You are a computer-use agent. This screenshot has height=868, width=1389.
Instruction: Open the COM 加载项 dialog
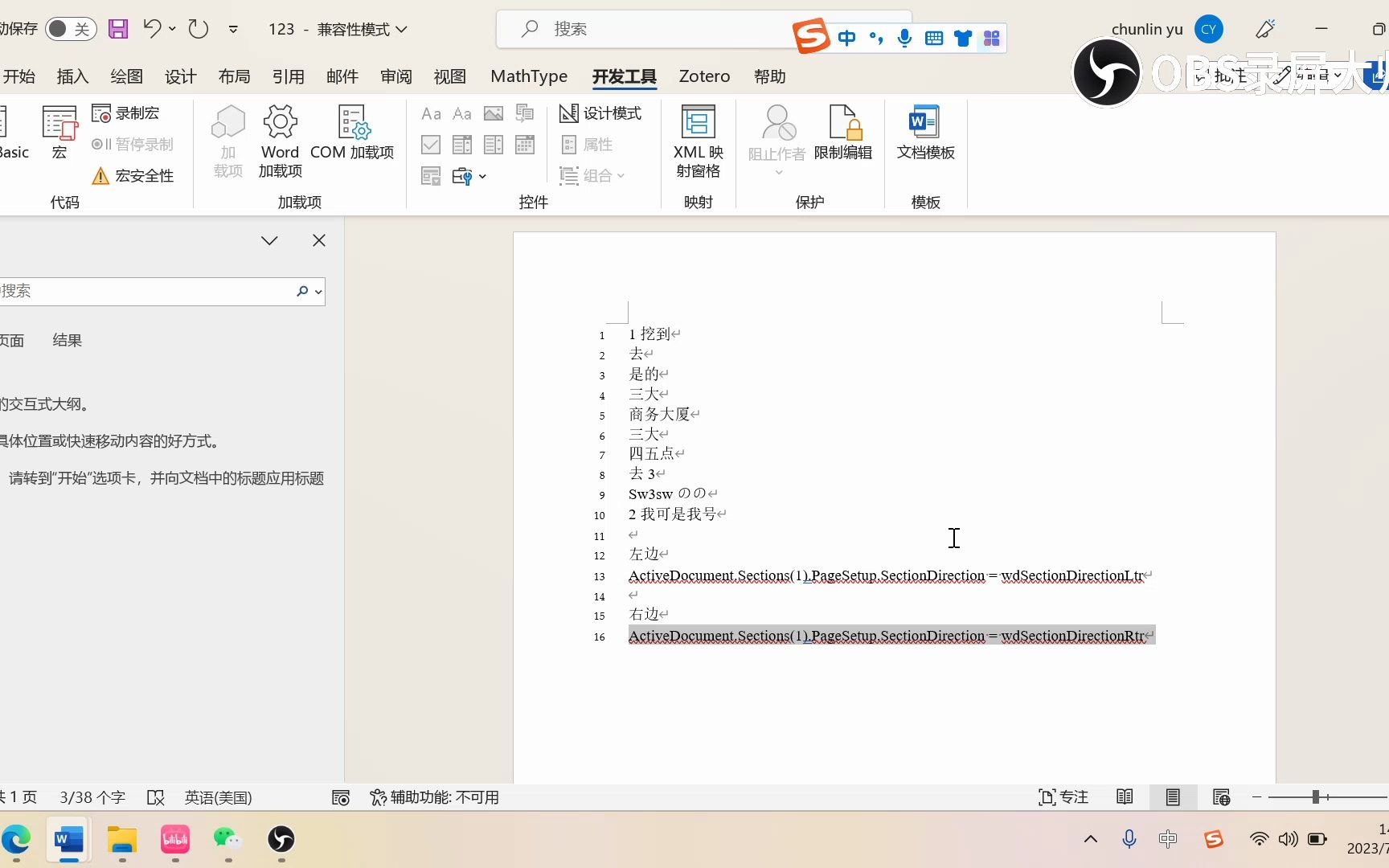pos(353,137)
